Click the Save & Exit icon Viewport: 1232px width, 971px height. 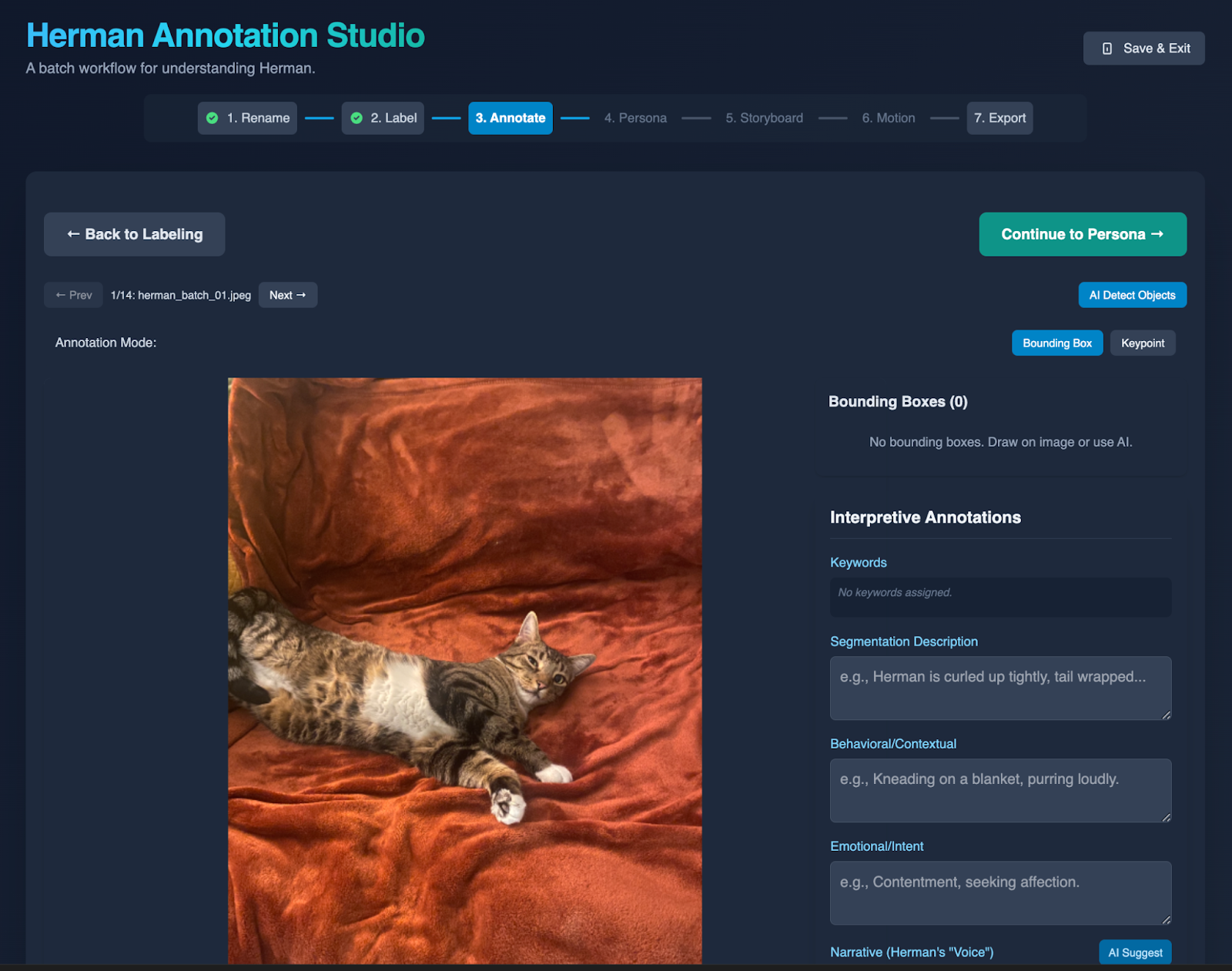pyautogui.click(x=1107, y=49)
